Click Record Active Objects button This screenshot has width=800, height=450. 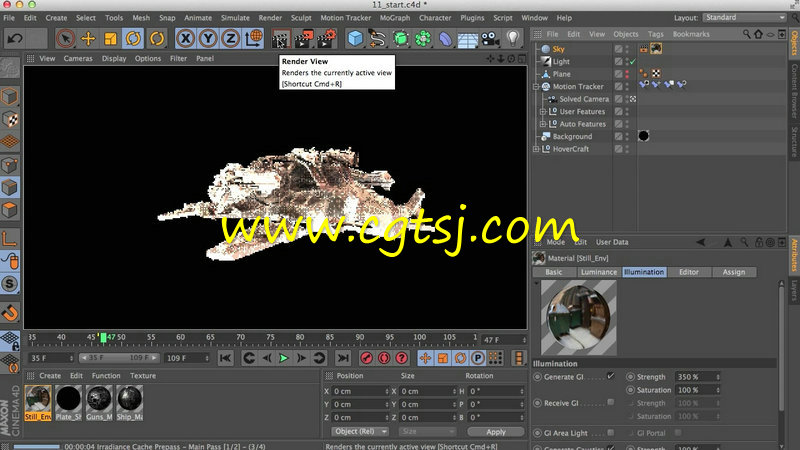point(366,358)
